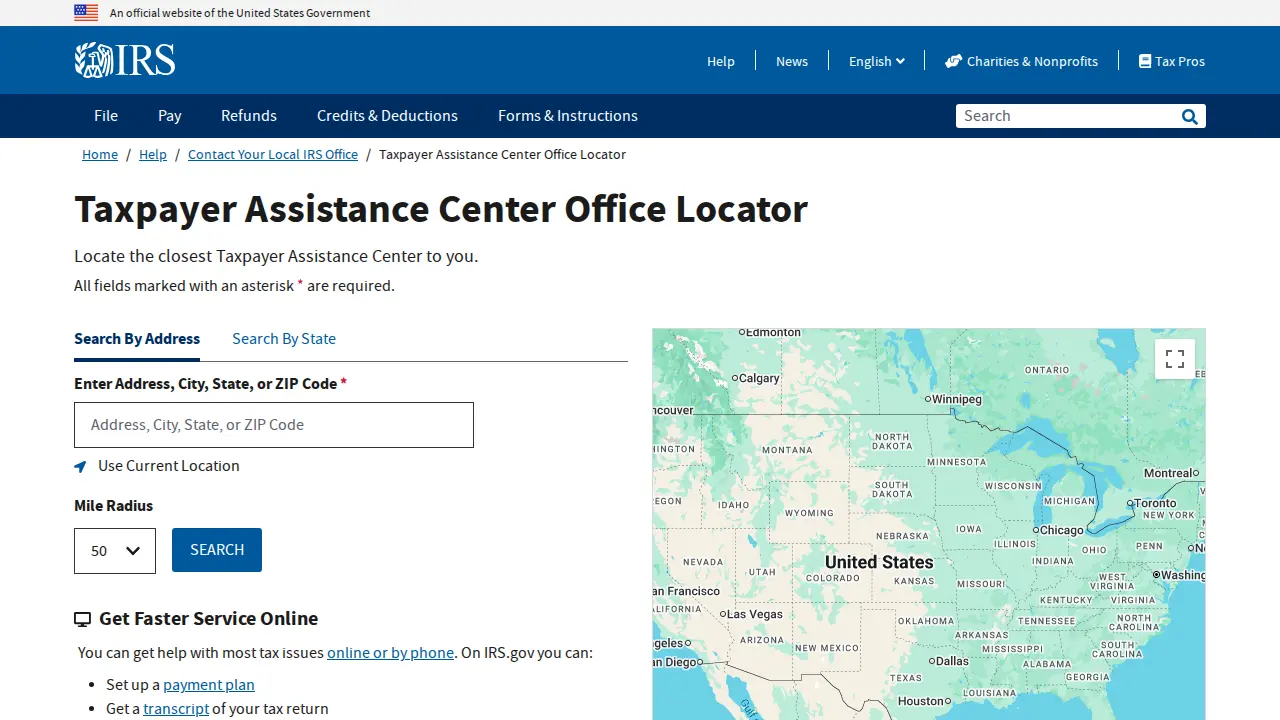Focus the address or ZIP code field
This screenshot has height=720, width=1280.
[274, 425]
